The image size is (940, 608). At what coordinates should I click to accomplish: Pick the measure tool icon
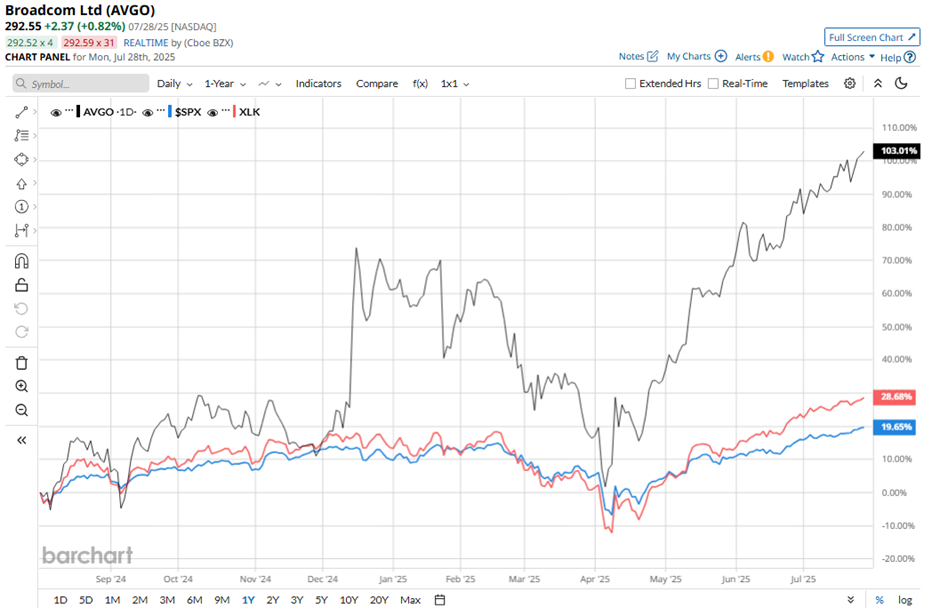[x=22, y=230]
